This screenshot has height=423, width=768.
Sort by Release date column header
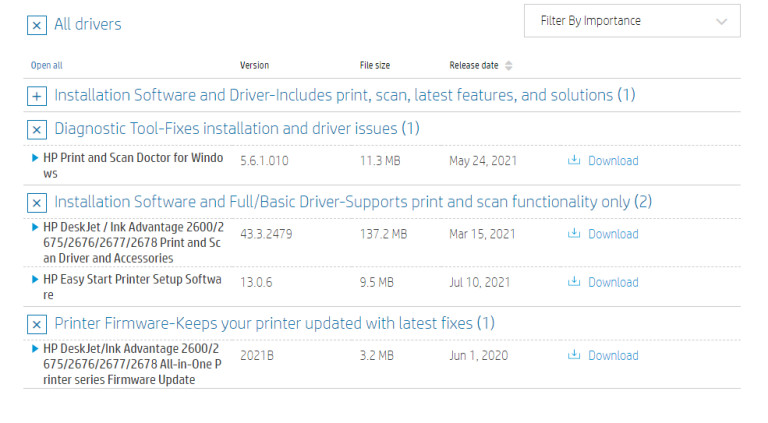tap(474, 66)
